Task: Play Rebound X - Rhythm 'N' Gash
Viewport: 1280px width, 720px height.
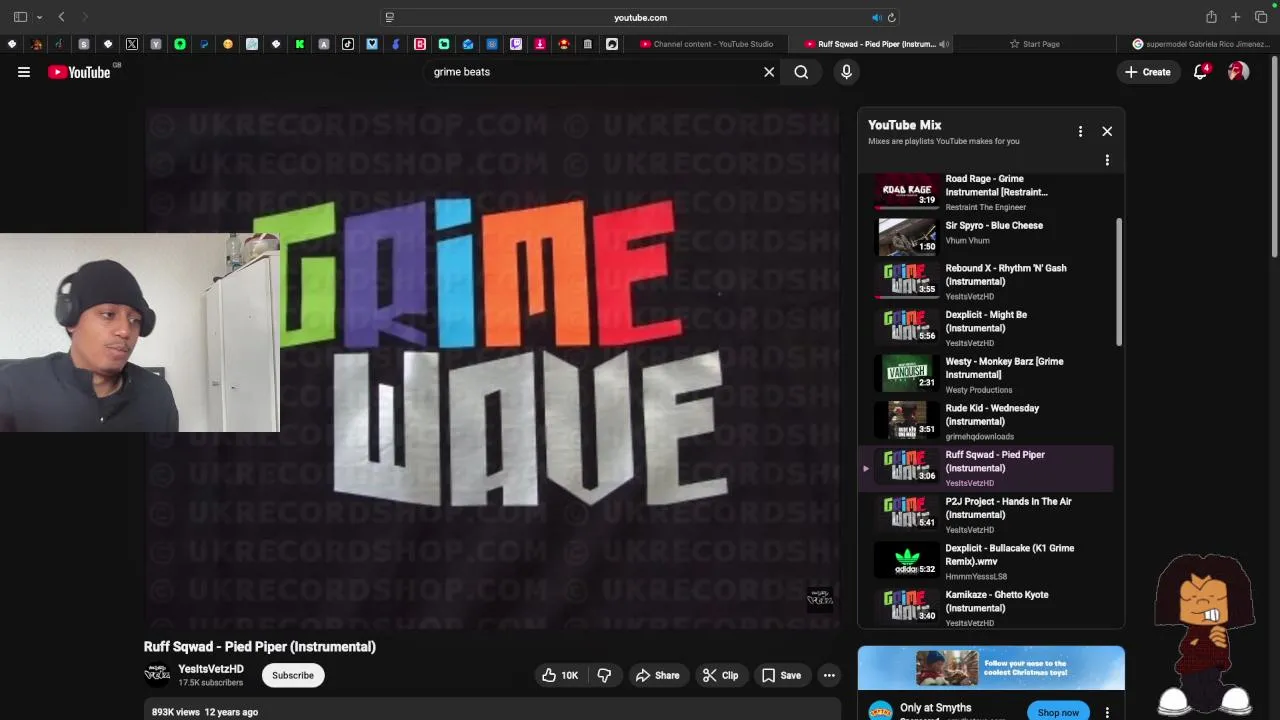Action: click(986, 281)
